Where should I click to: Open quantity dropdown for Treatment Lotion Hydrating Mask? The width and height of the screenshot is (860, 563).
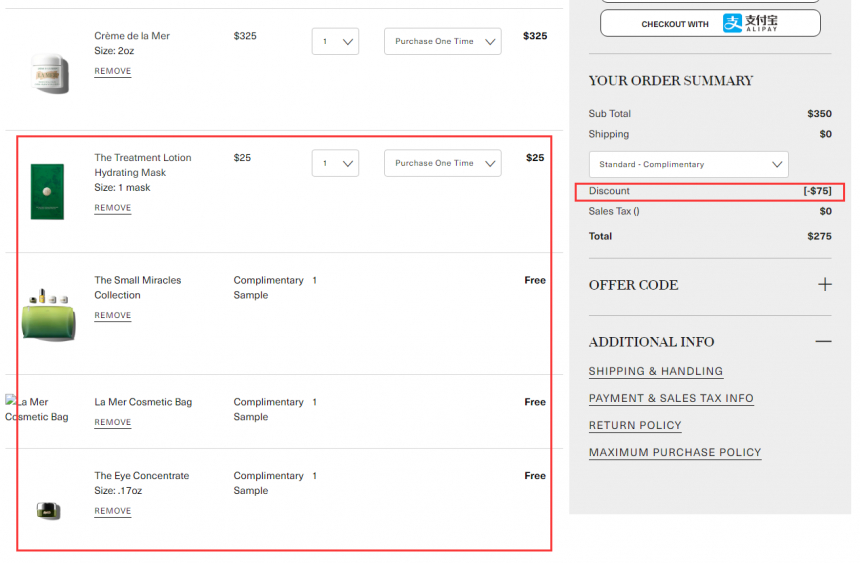(335, 163)
